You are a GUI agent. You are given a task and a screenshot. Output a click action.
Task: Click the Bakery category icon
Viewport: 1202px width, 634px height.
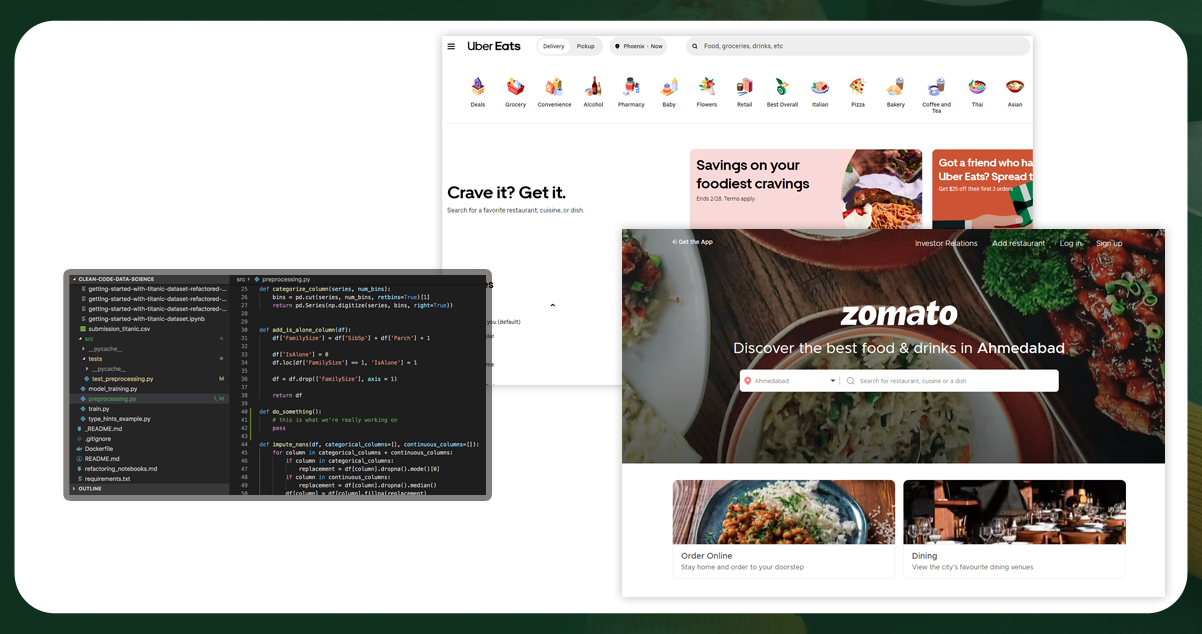pos(895,90)
